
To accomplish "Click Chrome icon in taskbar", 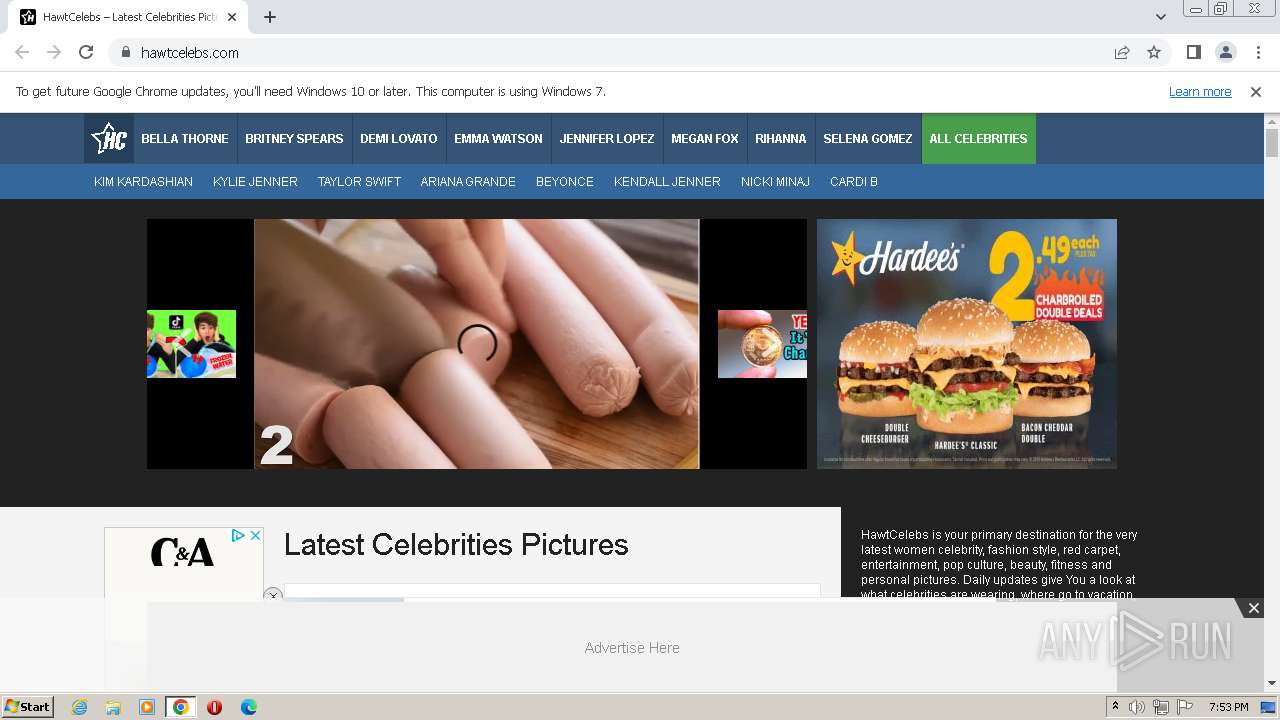I will click(180, 707).
